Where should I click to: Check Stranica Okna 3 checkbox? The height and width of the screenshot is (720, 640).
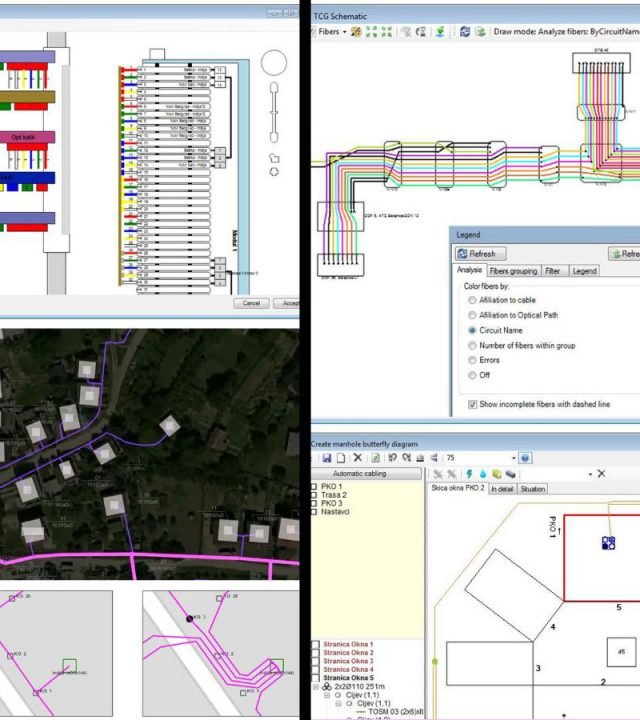click(315, 661)
